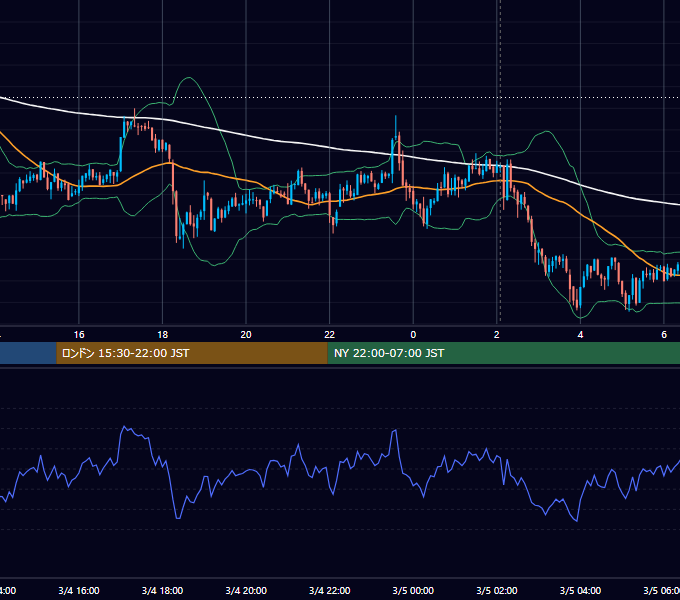Click the blue session bar before London

click(28, 353)
